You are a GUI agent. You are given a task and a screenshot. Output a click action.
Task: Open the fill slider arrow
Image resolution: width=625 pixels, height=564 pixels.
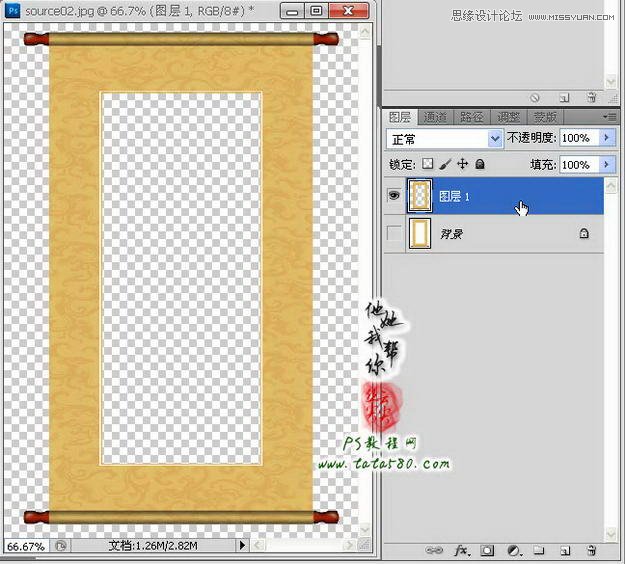607,164
